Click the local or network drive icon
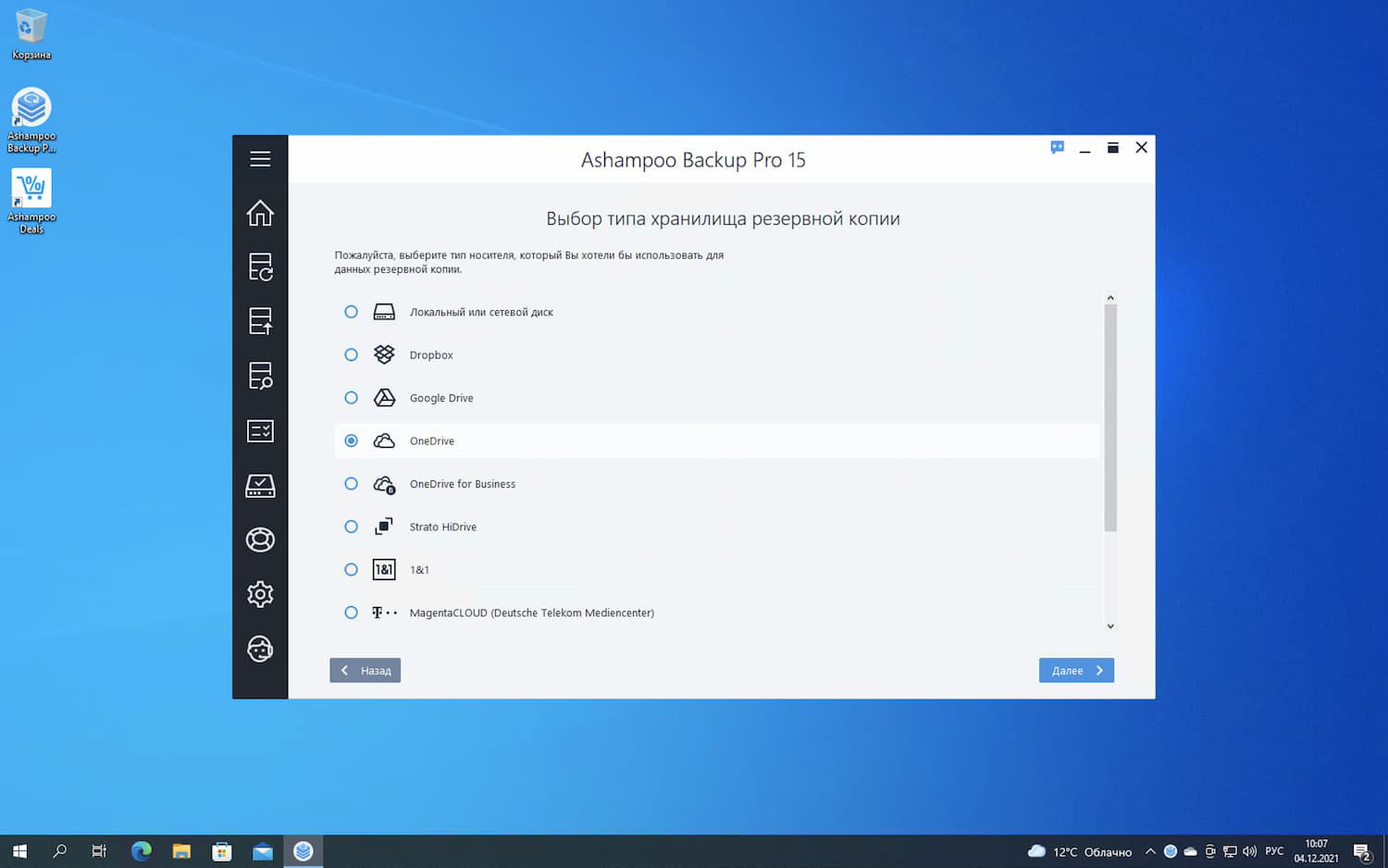 (384, 312)
